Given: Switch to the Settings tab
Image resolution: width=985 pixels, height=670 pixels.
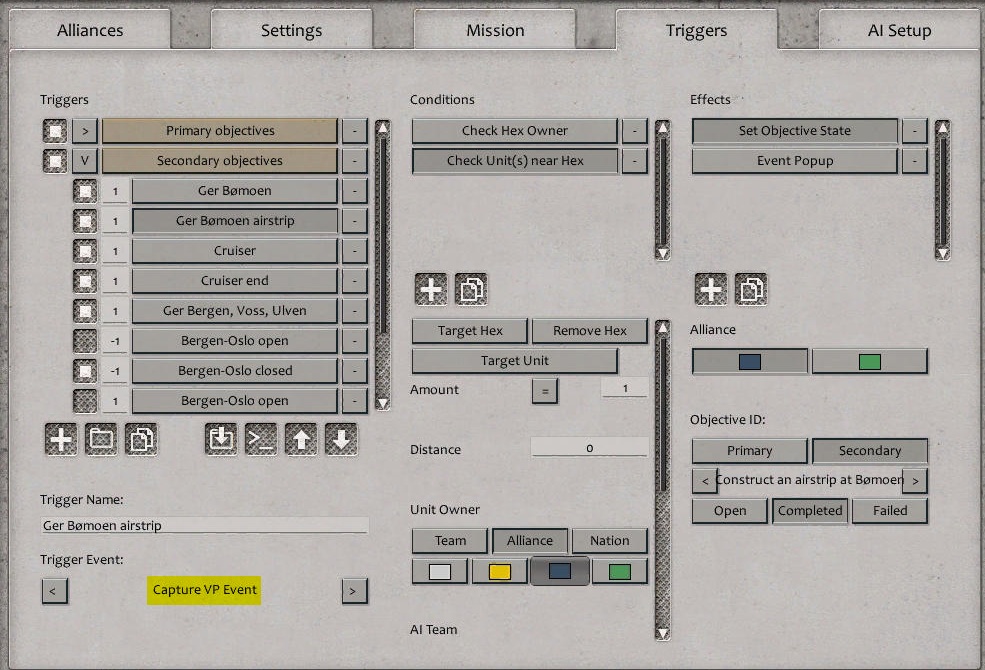Looking at the screenshot, I should point(291,30).
